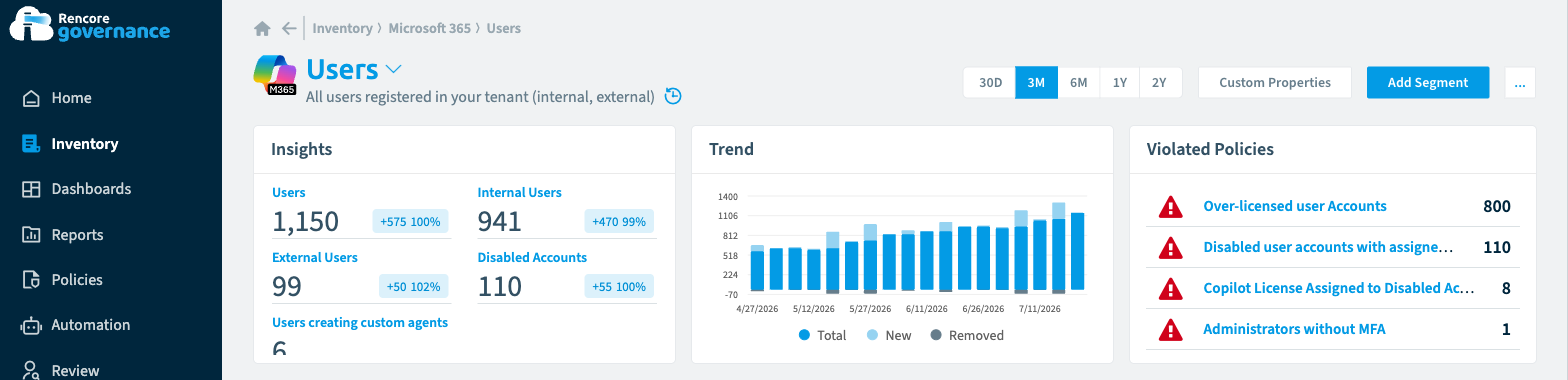Click the Microsoft 365 breadcrumb link
This screenshot has width=1568, height=380.
429,28
